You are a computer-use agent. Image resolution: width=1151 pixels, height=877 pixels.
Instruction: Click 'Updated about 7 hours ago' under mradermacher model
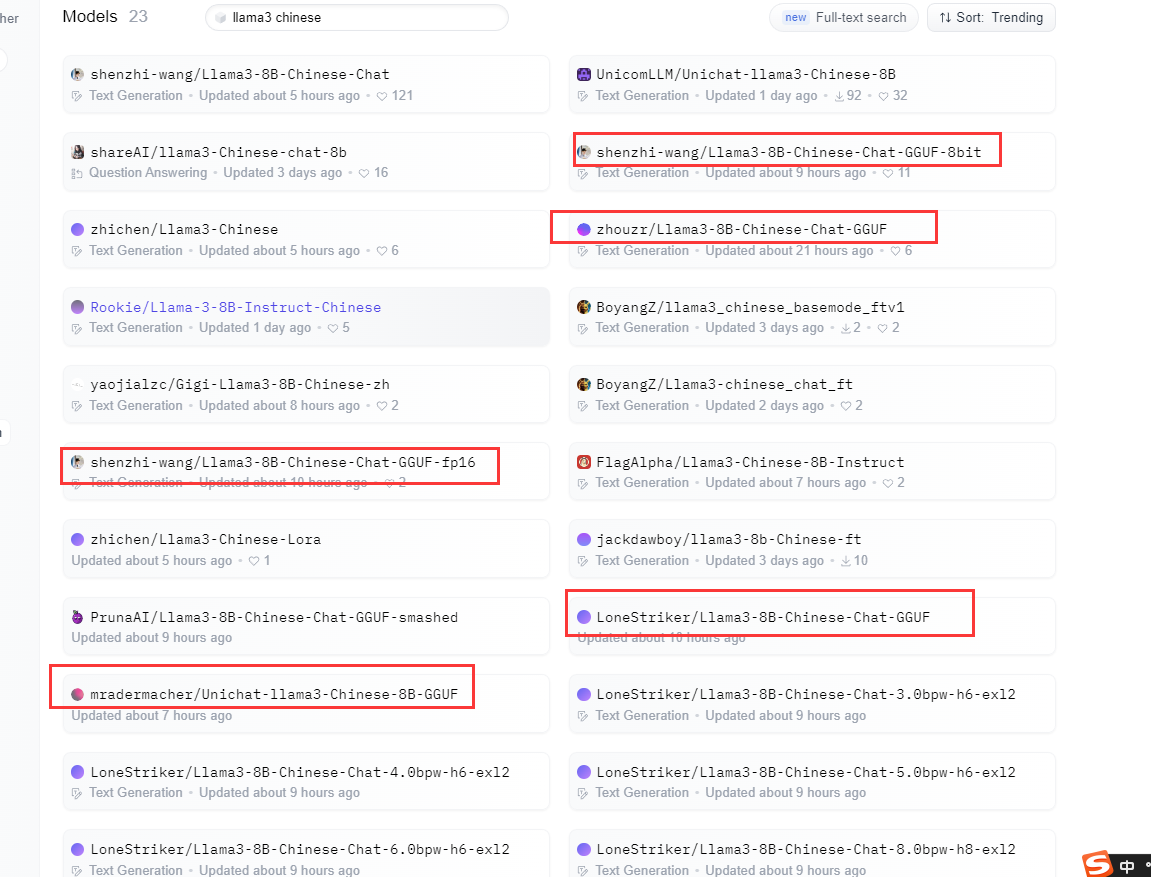151,716
